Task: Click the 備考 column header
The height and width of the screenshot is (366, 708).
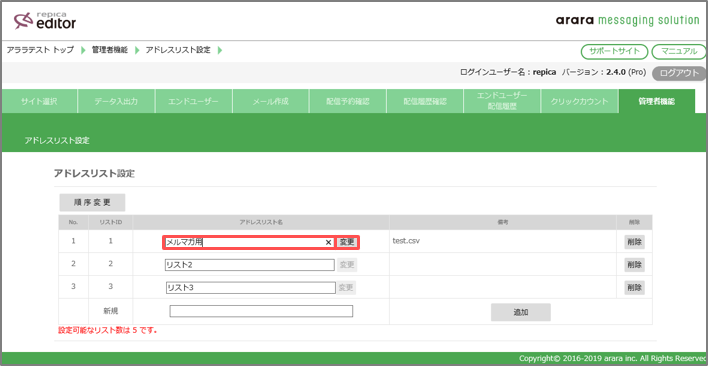Action: (503, 222)
